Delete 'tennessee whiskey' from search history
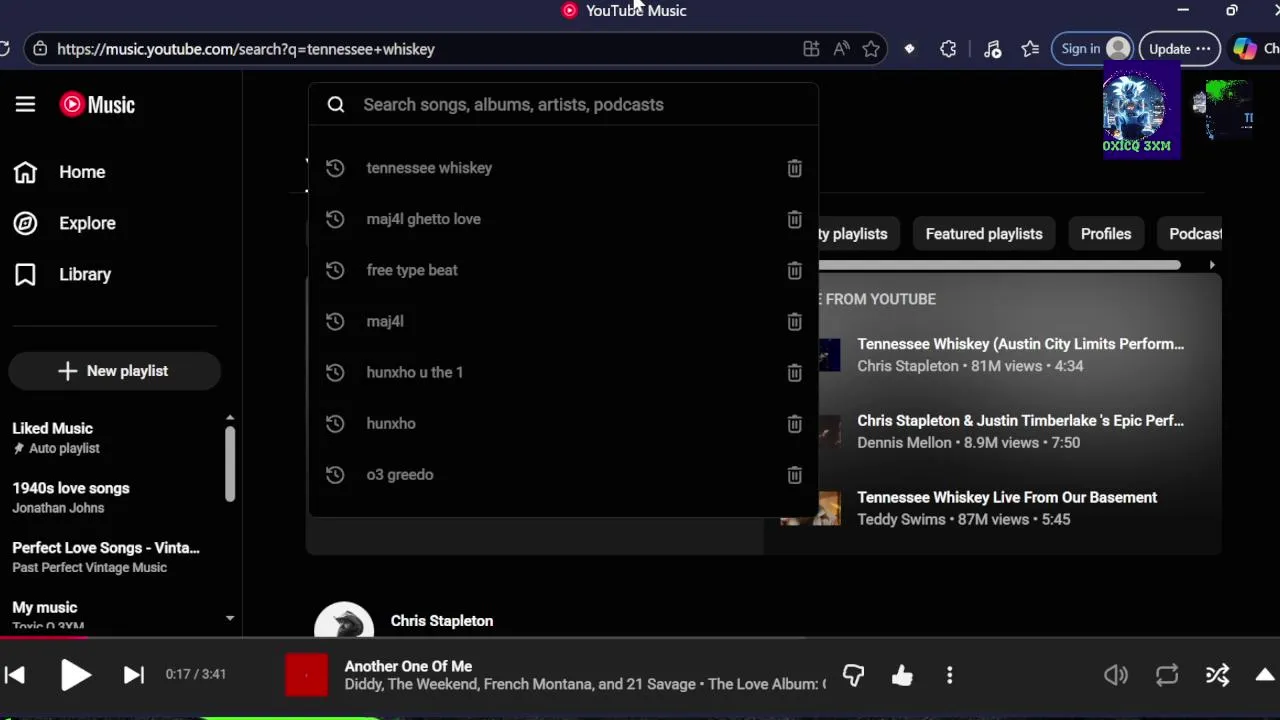Screen dimensions: 1280x720 coord(794,168)
